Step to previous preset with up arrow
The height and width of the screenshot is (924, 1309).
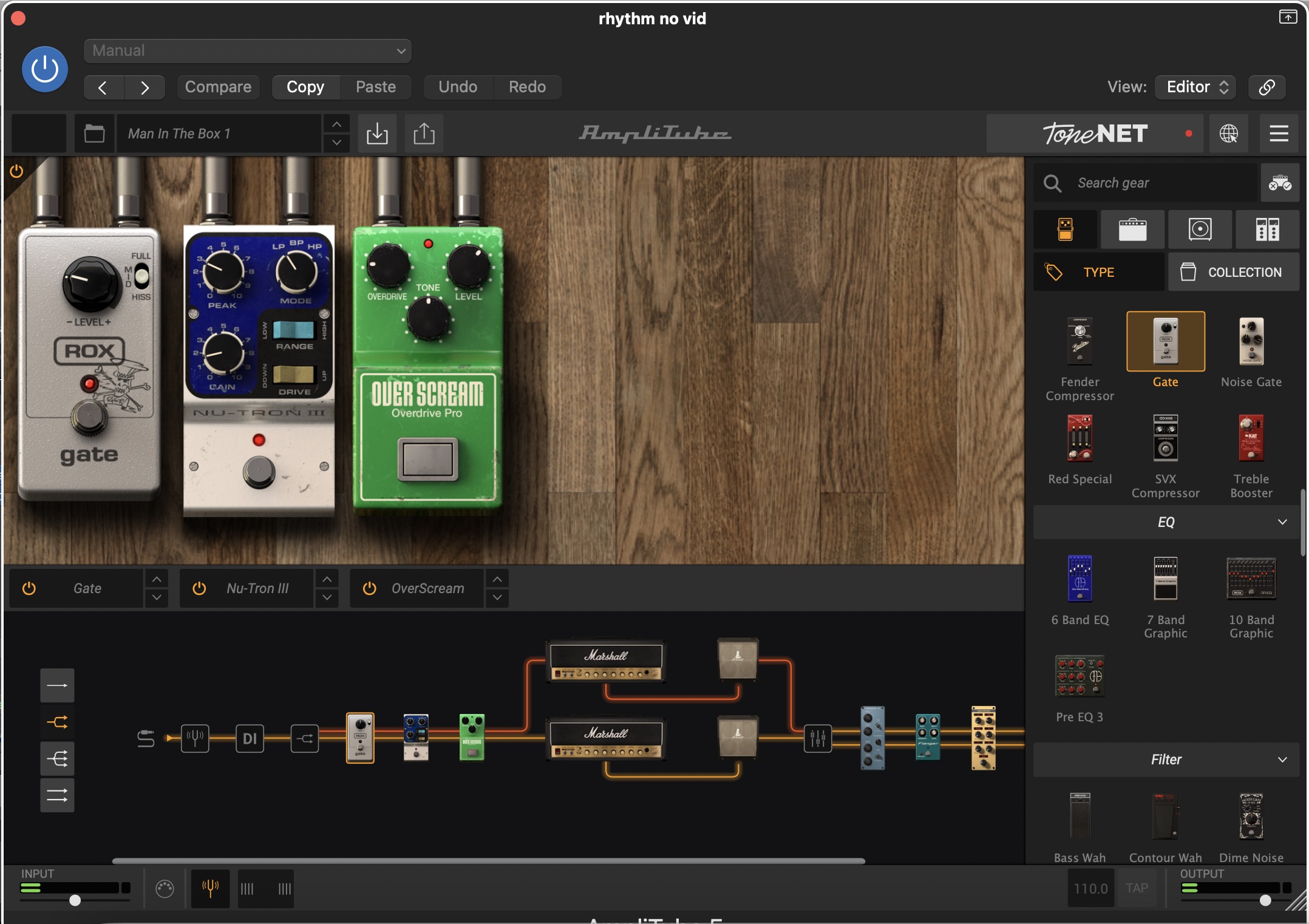coord(336,124)
